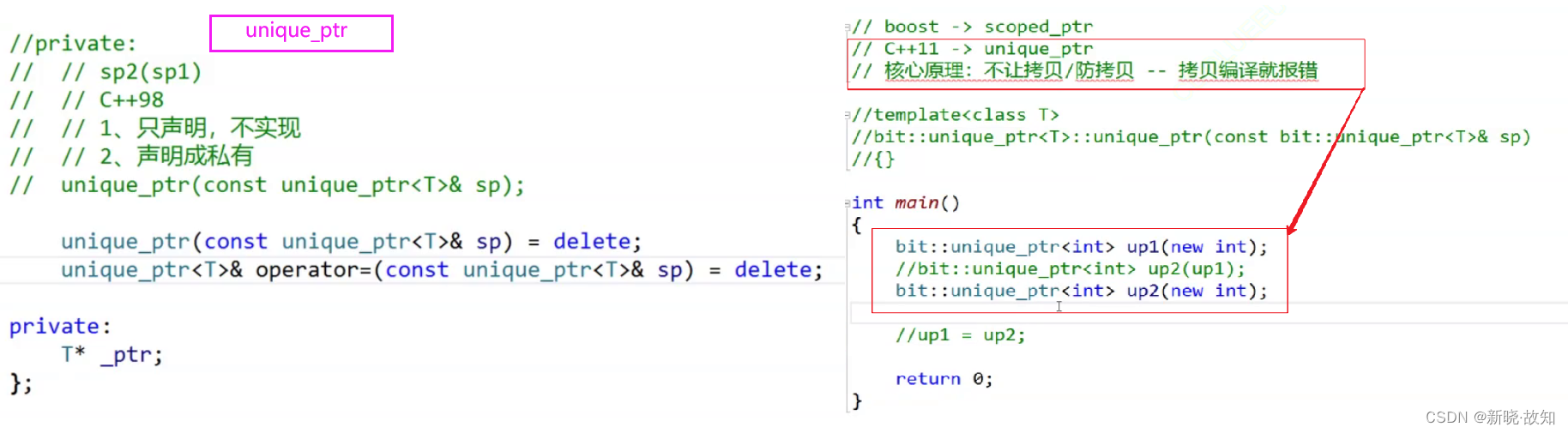Click the commented '//bit::unique_ptr<int> up2(up1);' line
1568x433 pixels.
[x=1070, y=268]
